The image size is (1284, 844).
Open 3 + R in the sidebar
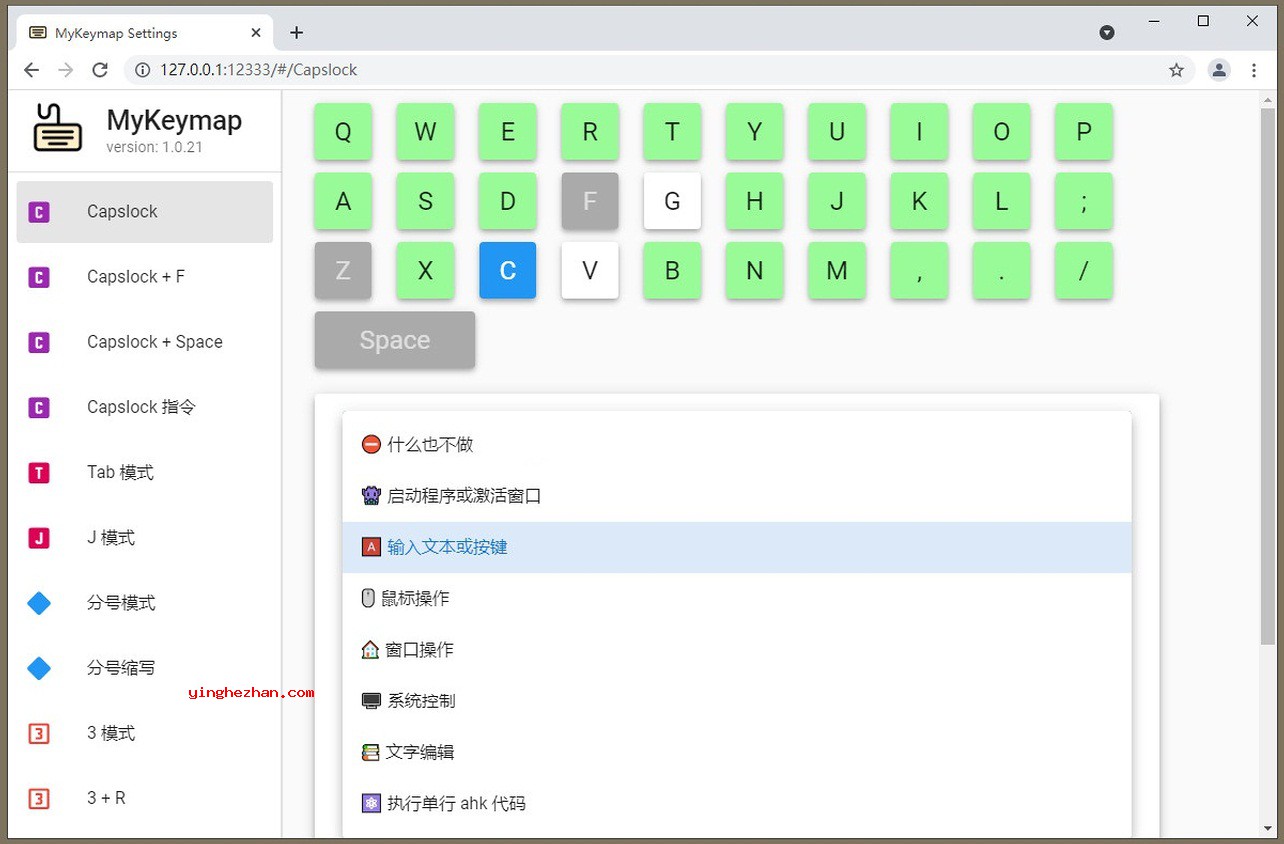(145, 798)
